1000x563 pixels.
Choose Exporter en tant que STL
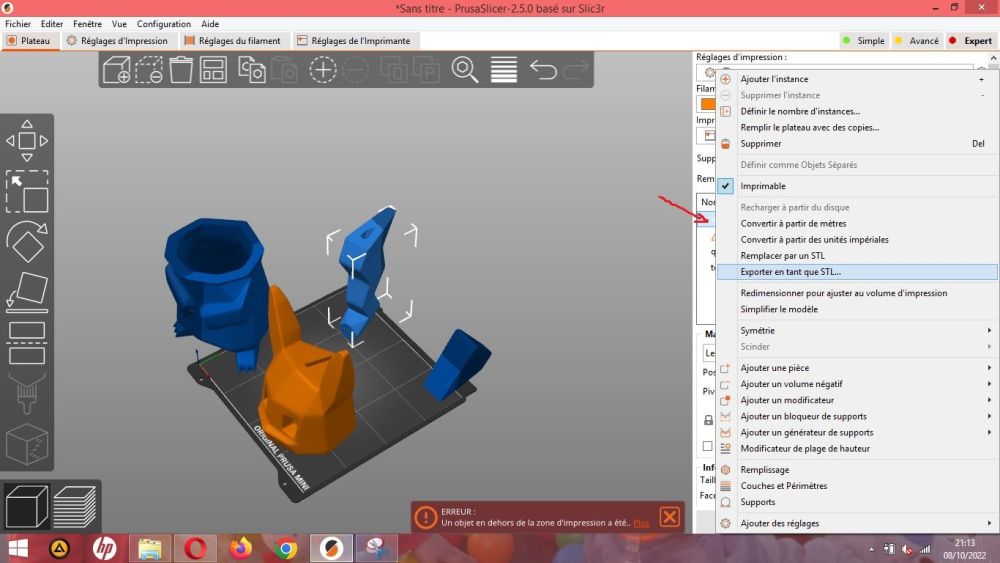click(x=857, y=272)
